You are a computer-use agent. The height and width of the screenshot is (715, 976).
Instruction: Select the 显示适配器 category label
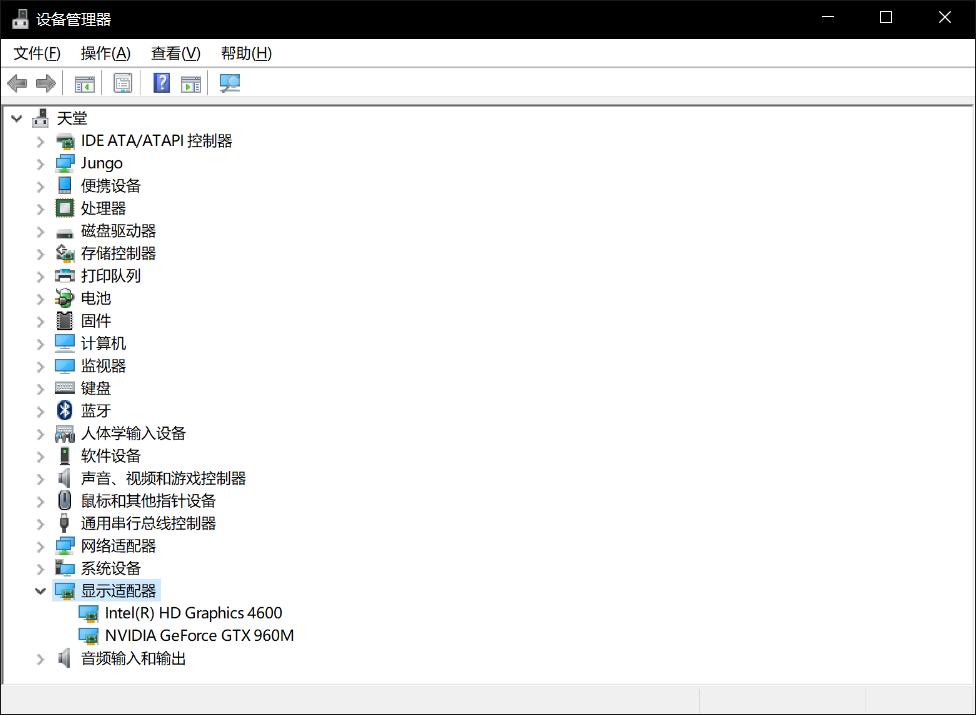(118, 591)
